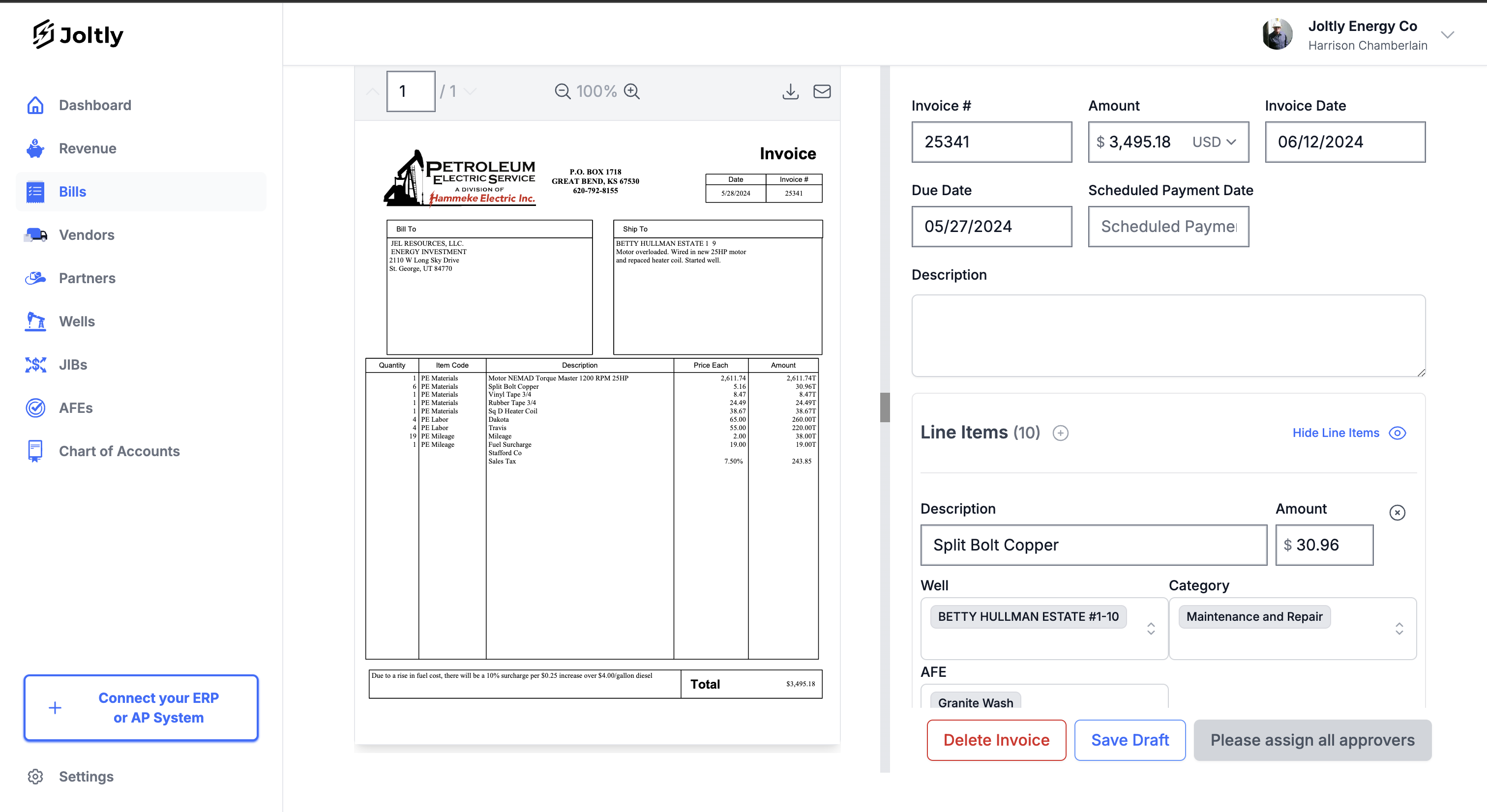Click the email envelope icon
The image size is (1487, 812).
tap(822, 91)
